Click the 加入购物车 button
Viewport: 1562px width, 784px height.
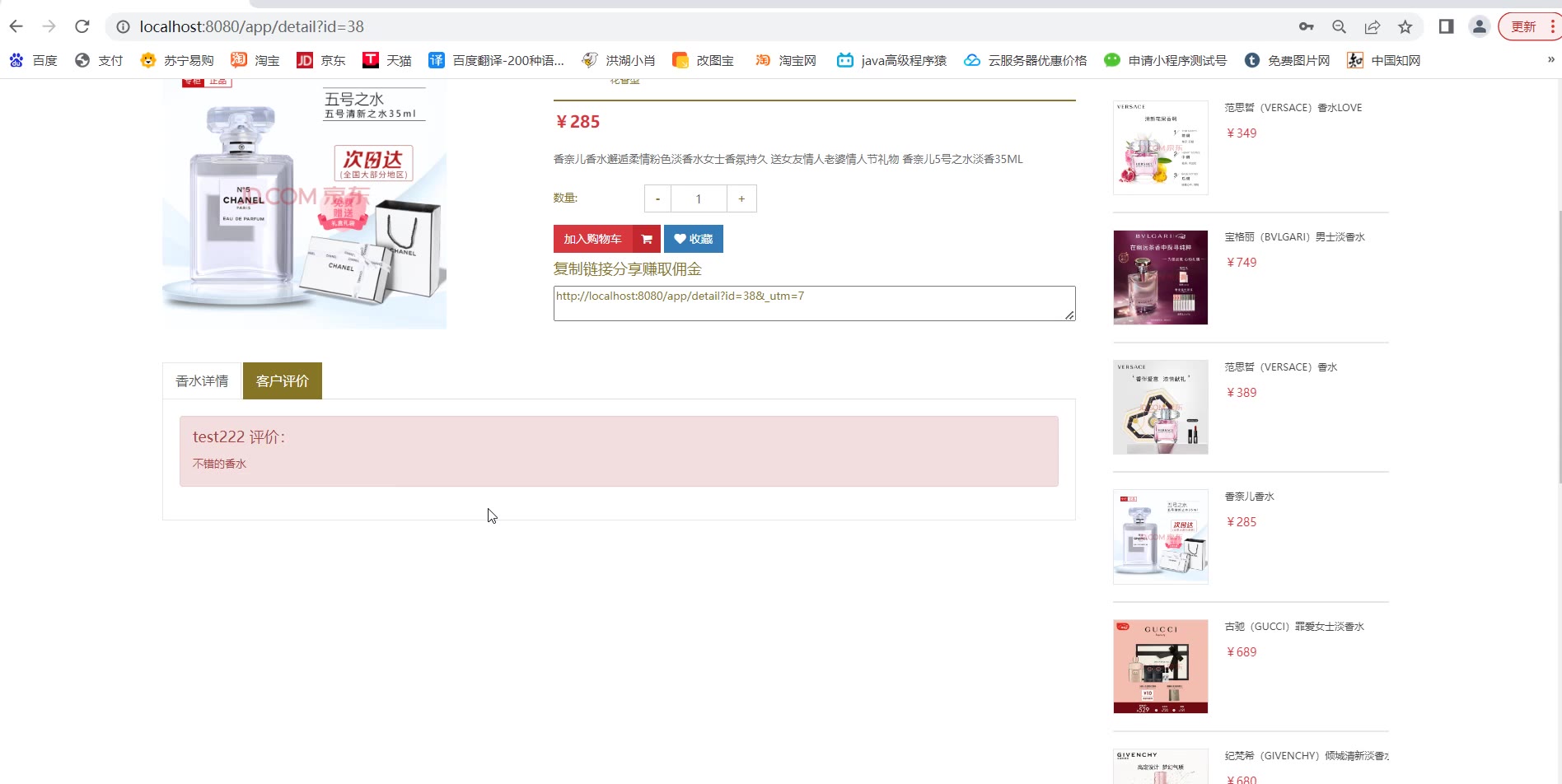593,239
